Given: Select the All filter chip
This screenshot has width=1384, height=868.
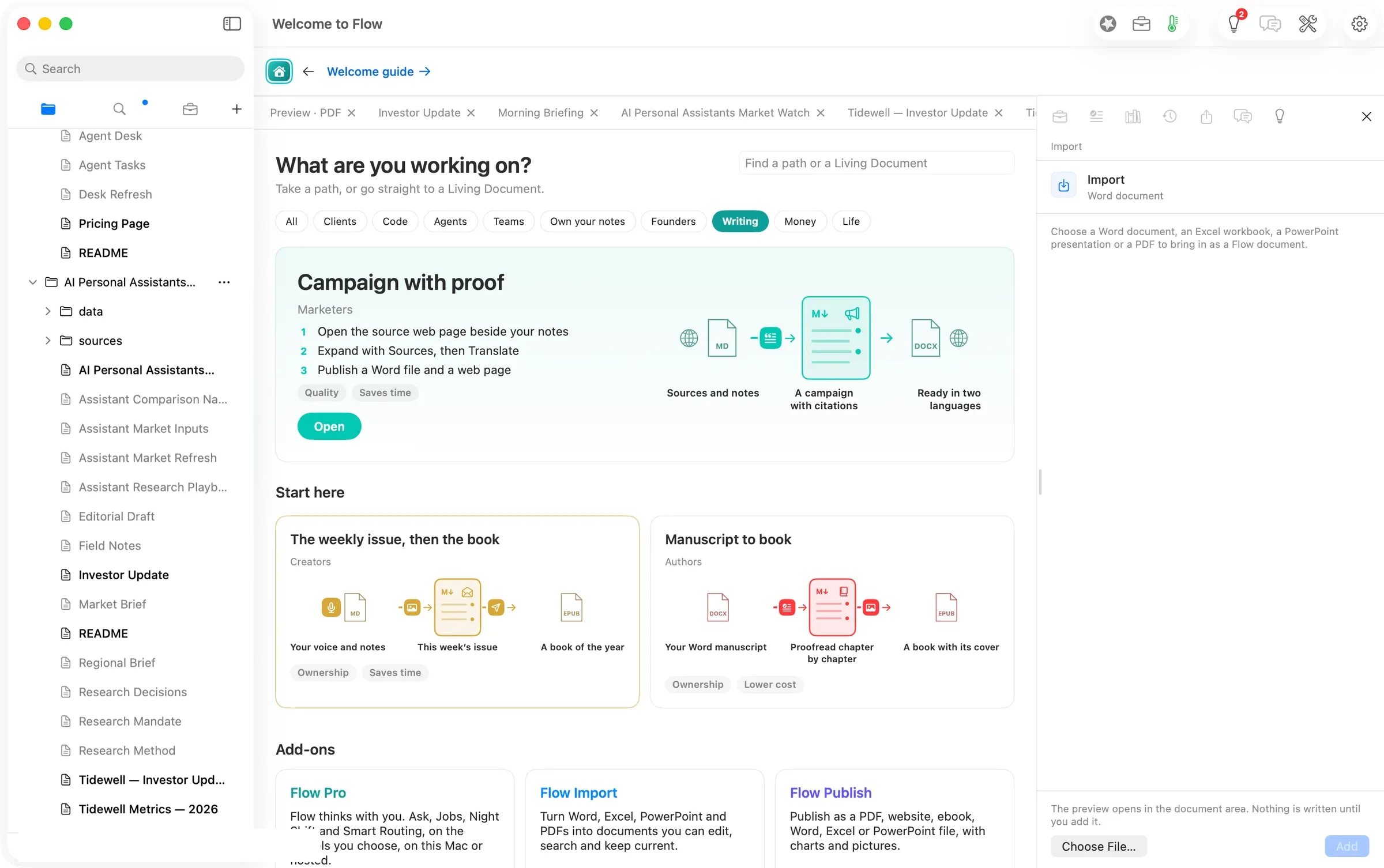Looking at the screenshot, I should point(292,221).
